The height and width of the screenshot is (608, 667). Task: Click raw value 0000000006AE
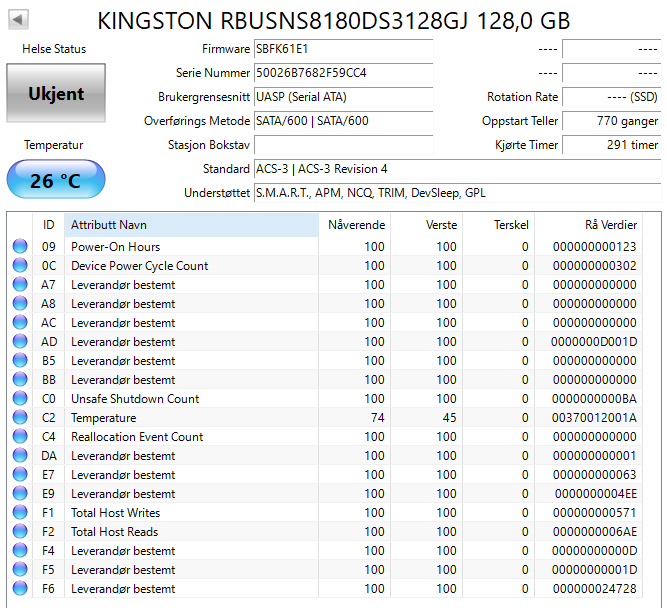coord(595,532)
